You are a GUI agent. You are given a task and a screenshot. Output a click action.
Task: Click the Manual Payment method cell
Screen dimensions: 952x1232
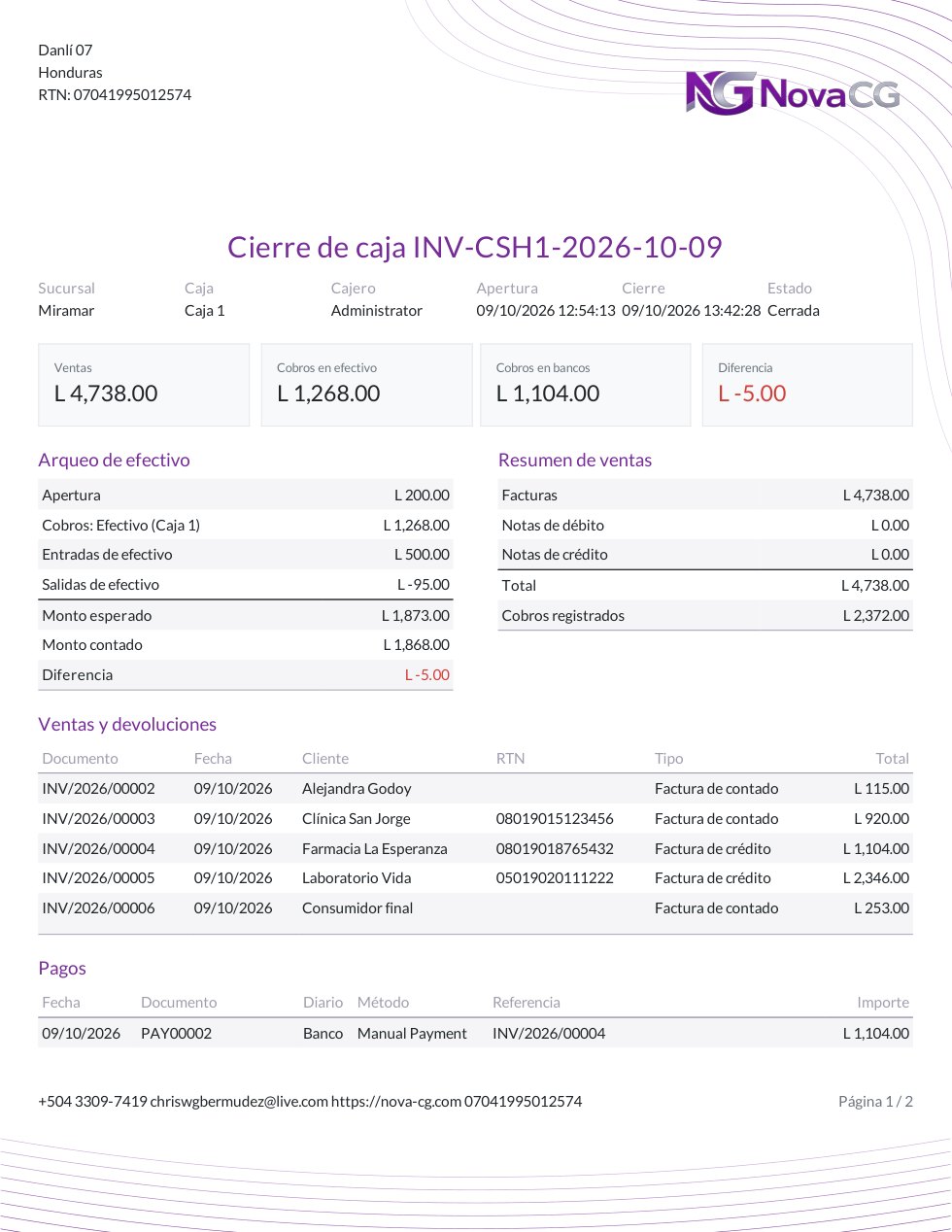(x=412, y=1034)
